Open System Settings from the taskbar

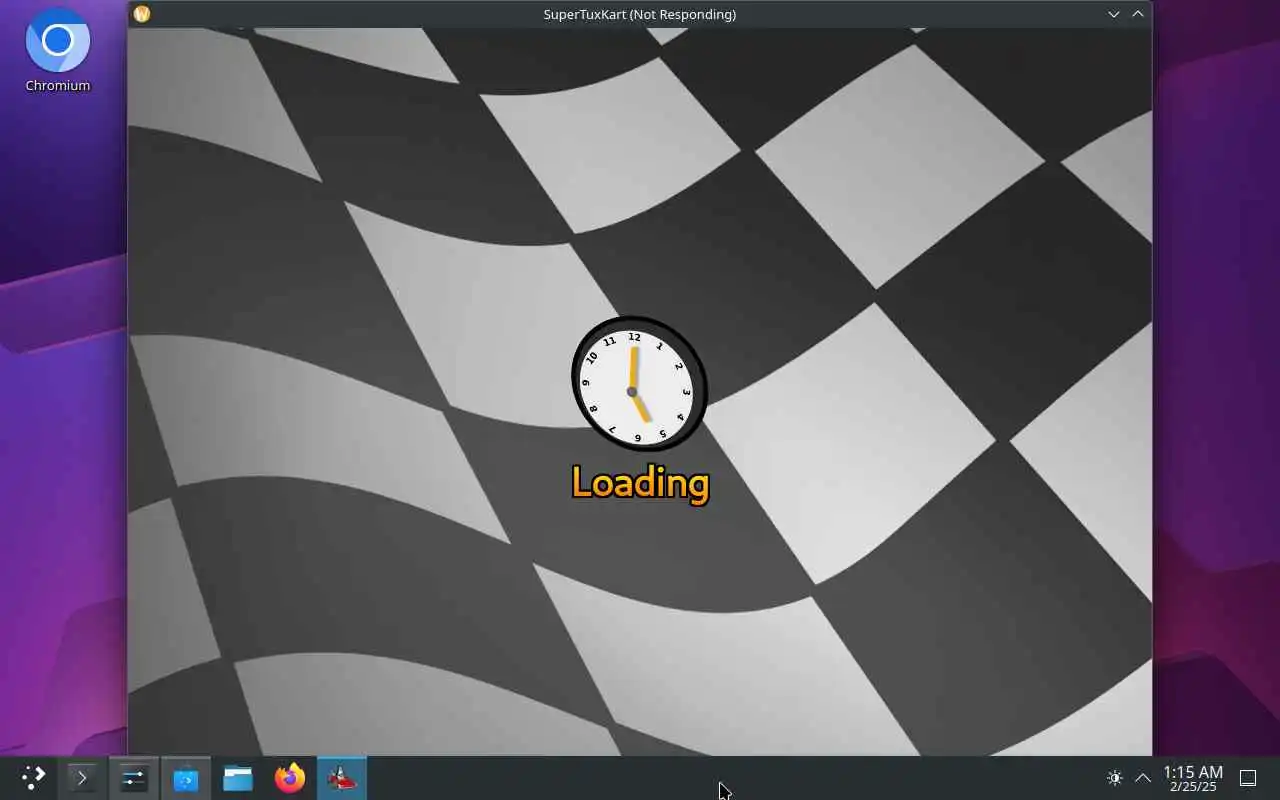pyautogui.click(x=134, y=778)
